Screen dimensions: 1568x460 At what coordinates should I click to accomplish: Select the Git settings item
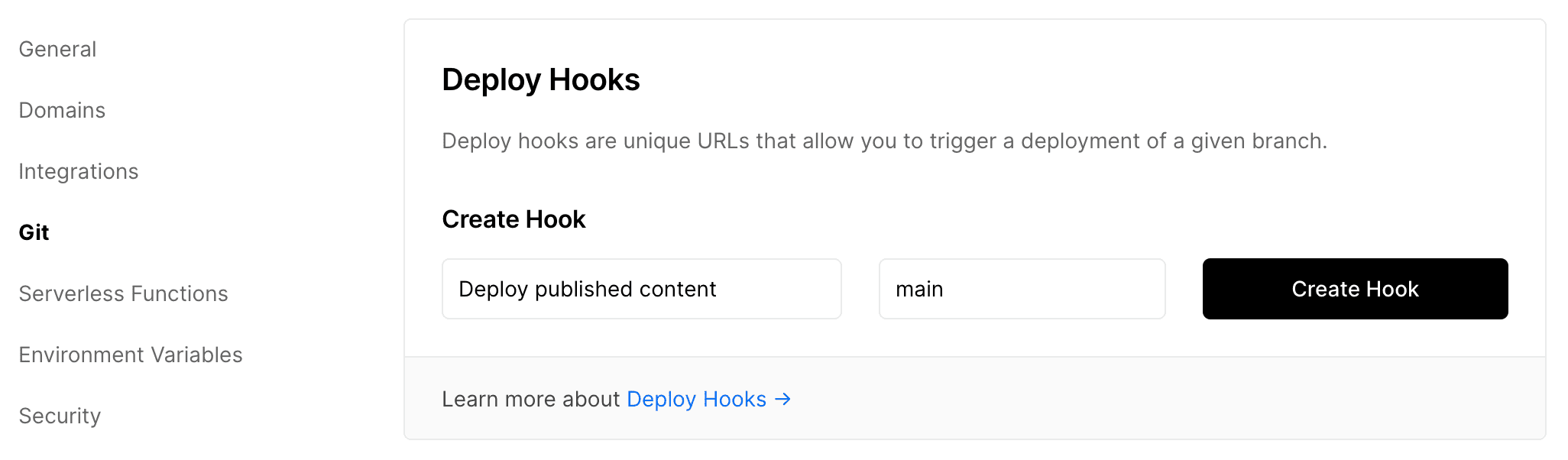[x=34, y=232]
